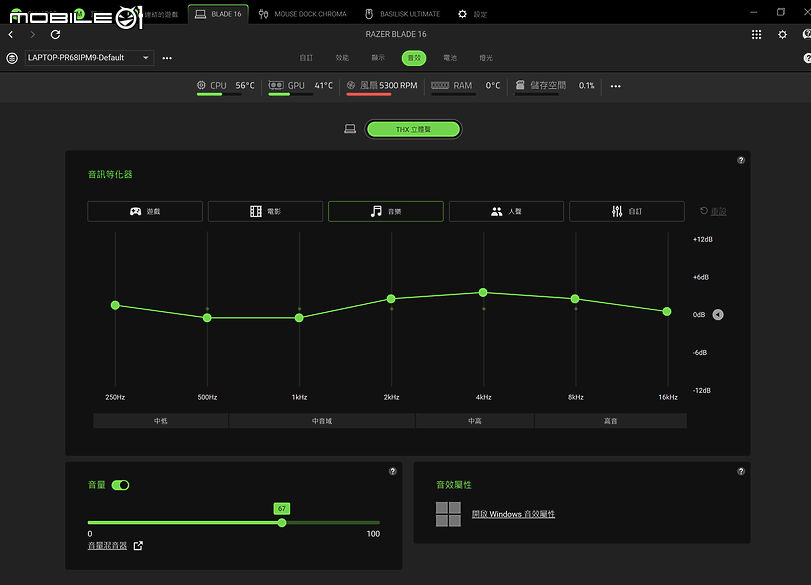Image resolution: width=811 pixels, height=585 pixels.
Task: Click the fan speed 5300 RPM indicator
Action: click(x=382, y=86)
